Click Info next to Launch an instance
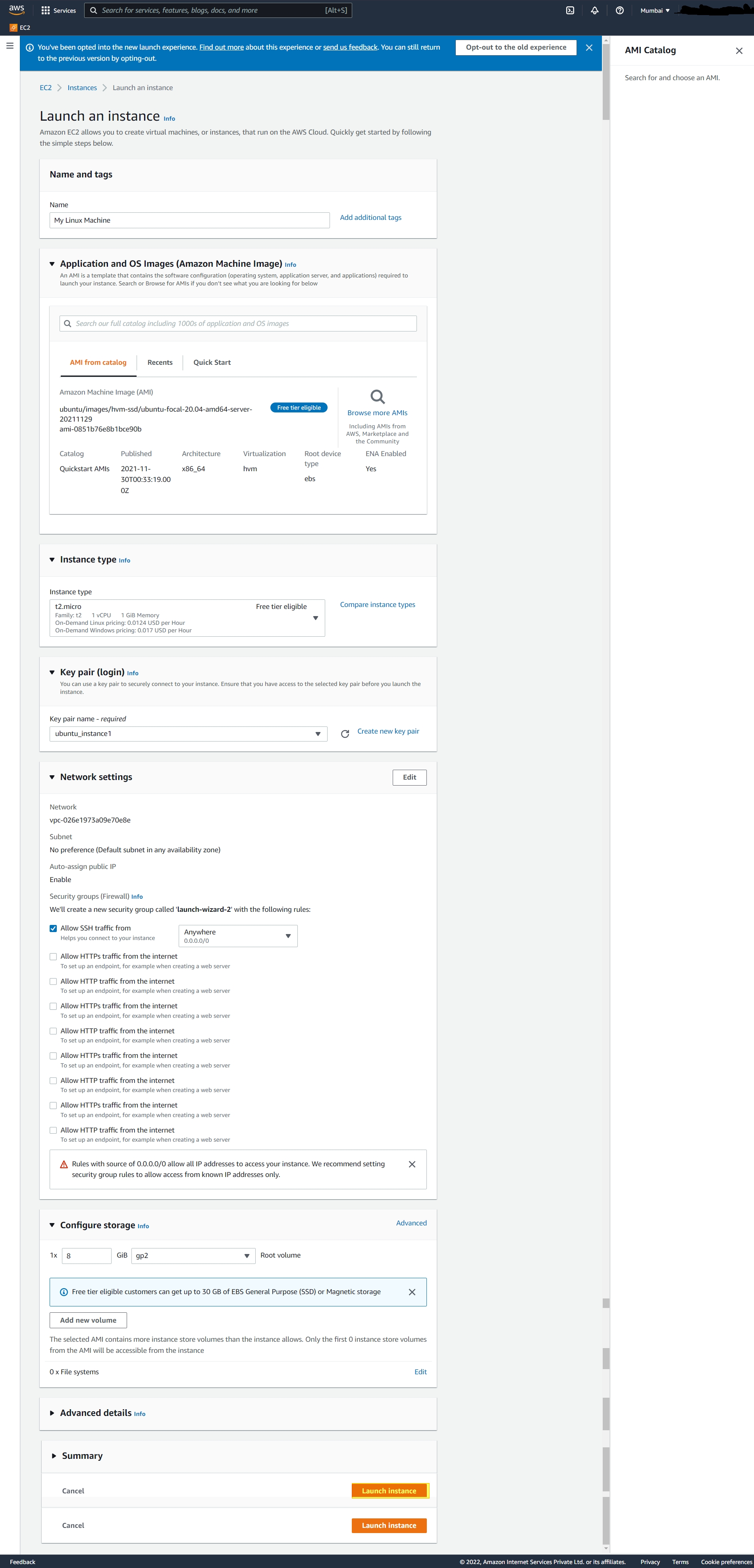754x1568 pixels. pos(169,119)
